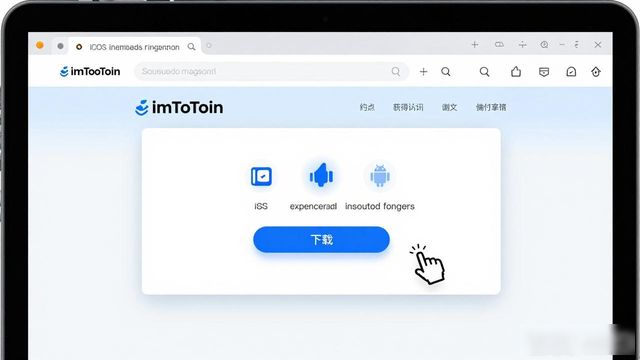This screenshot has height=360, width=640.
Task: Click the gray window control dot
Action: pyautogui.click(x=60, y=46)
